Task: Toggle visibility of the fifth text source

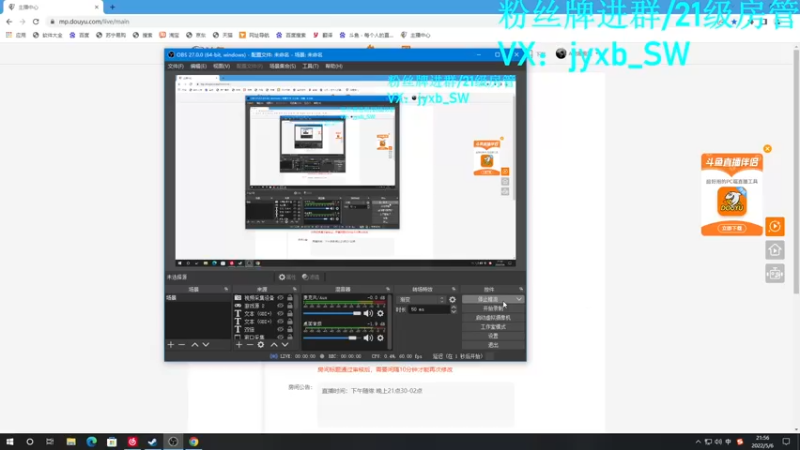Action: tap(280, 330)
